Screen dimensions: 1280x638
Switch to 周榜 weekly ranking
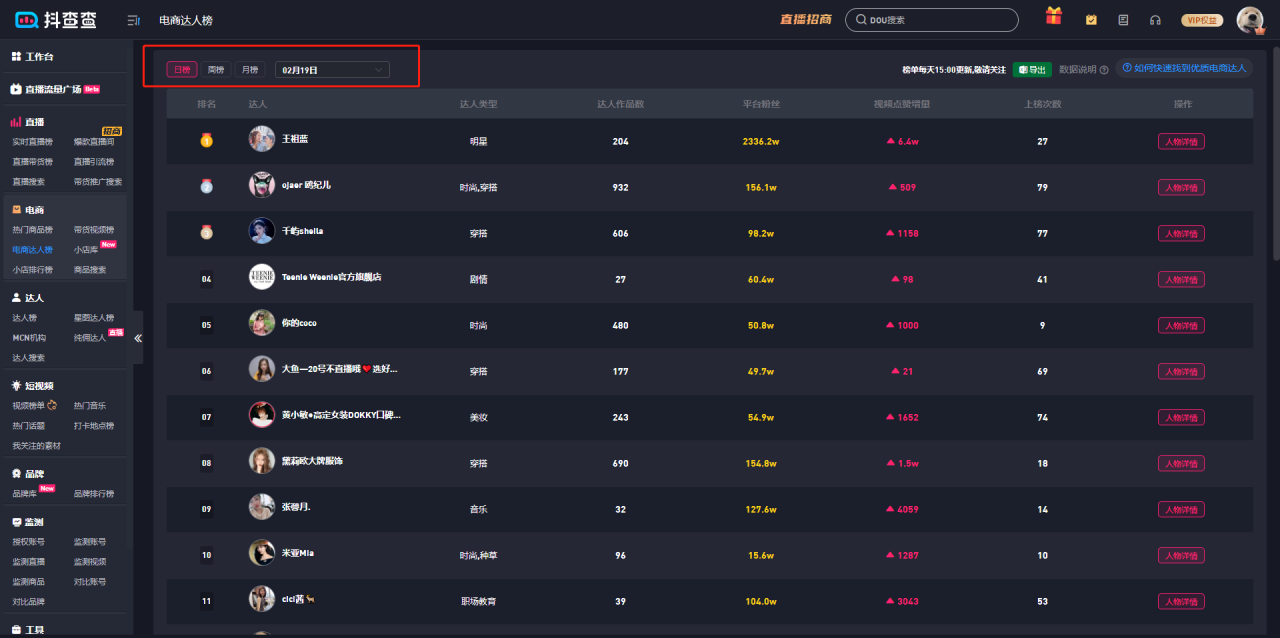coord(215,70)
